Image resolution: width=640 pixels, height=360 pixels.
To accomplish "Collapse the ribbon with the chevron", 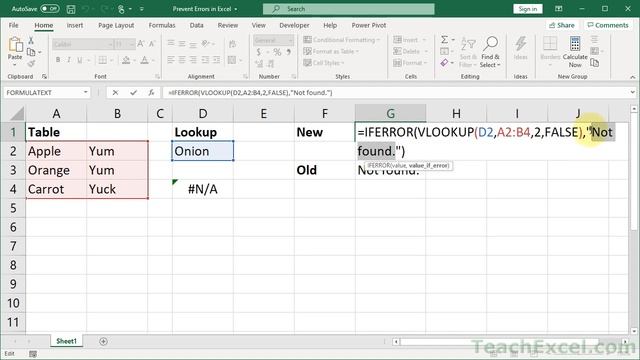I will tap(632, 77).
